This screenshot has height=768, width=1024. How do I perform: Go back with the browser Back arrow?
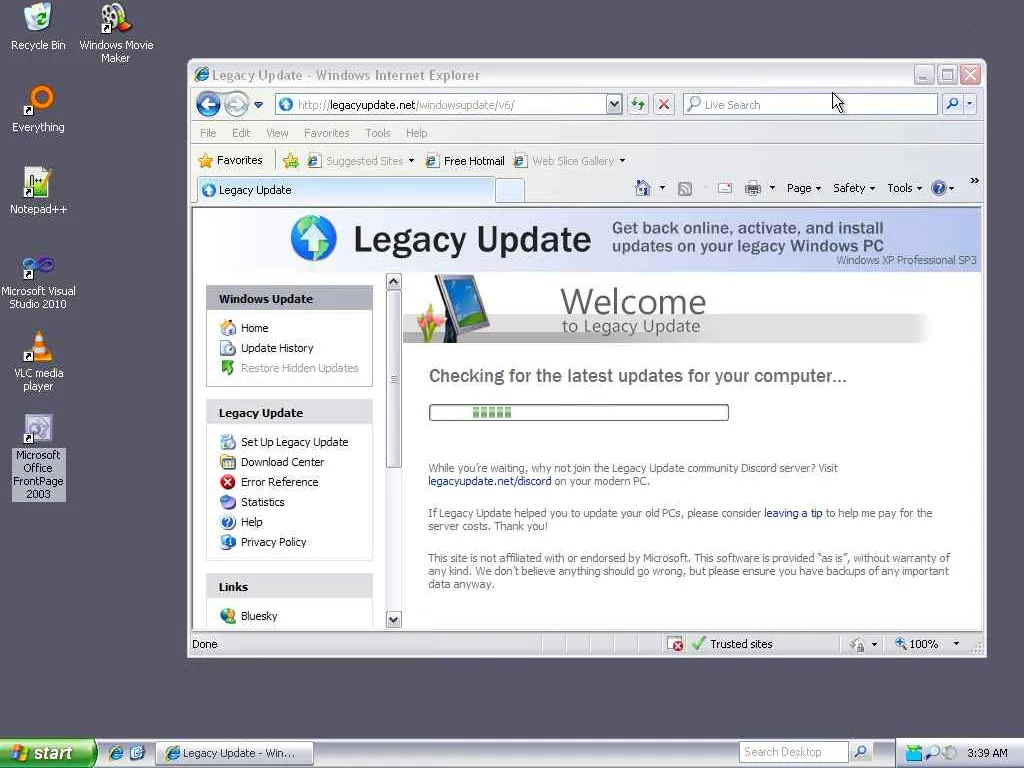208,104
